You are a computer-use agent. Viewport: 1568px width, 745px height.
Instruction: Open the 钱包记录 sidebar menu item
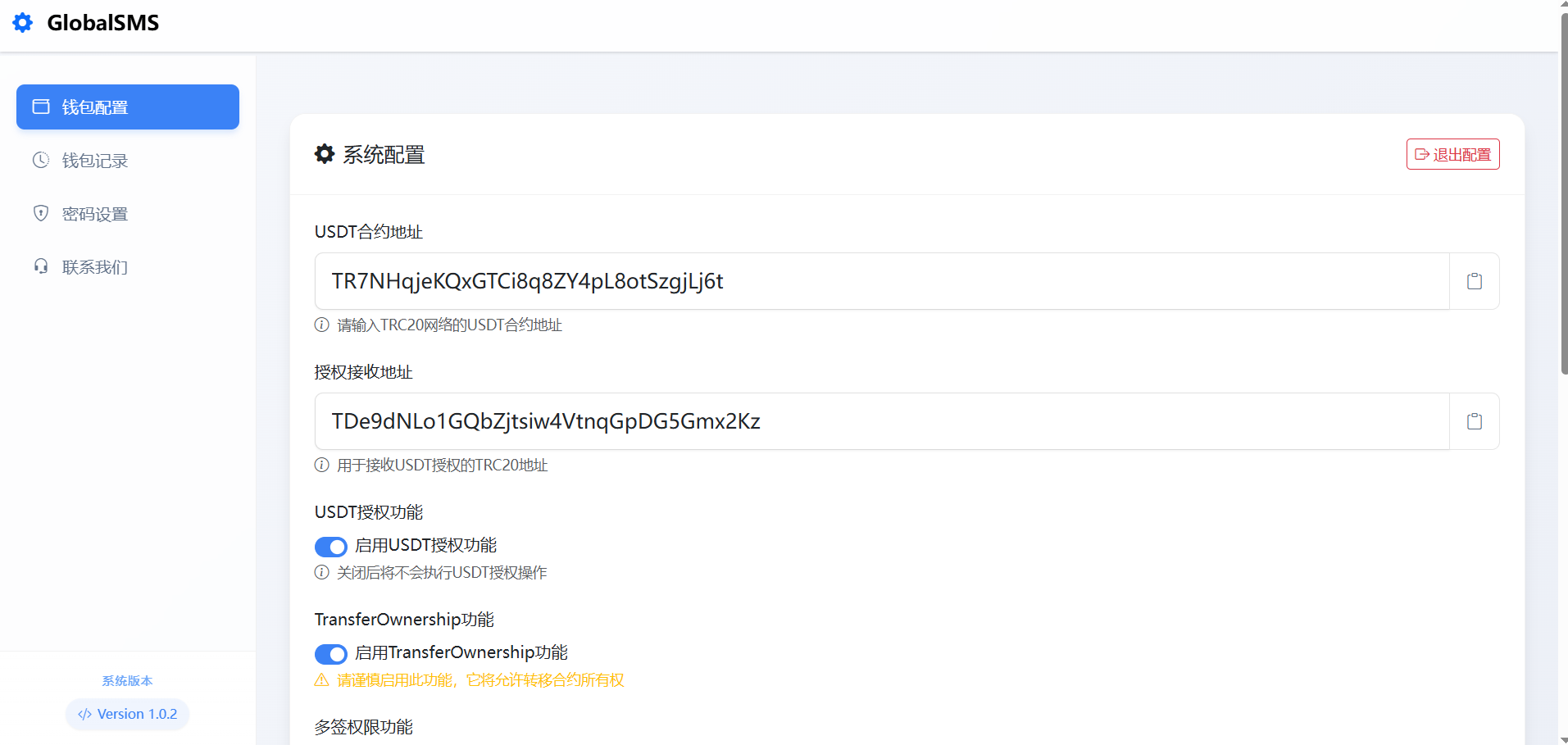[x=128, y=161]
